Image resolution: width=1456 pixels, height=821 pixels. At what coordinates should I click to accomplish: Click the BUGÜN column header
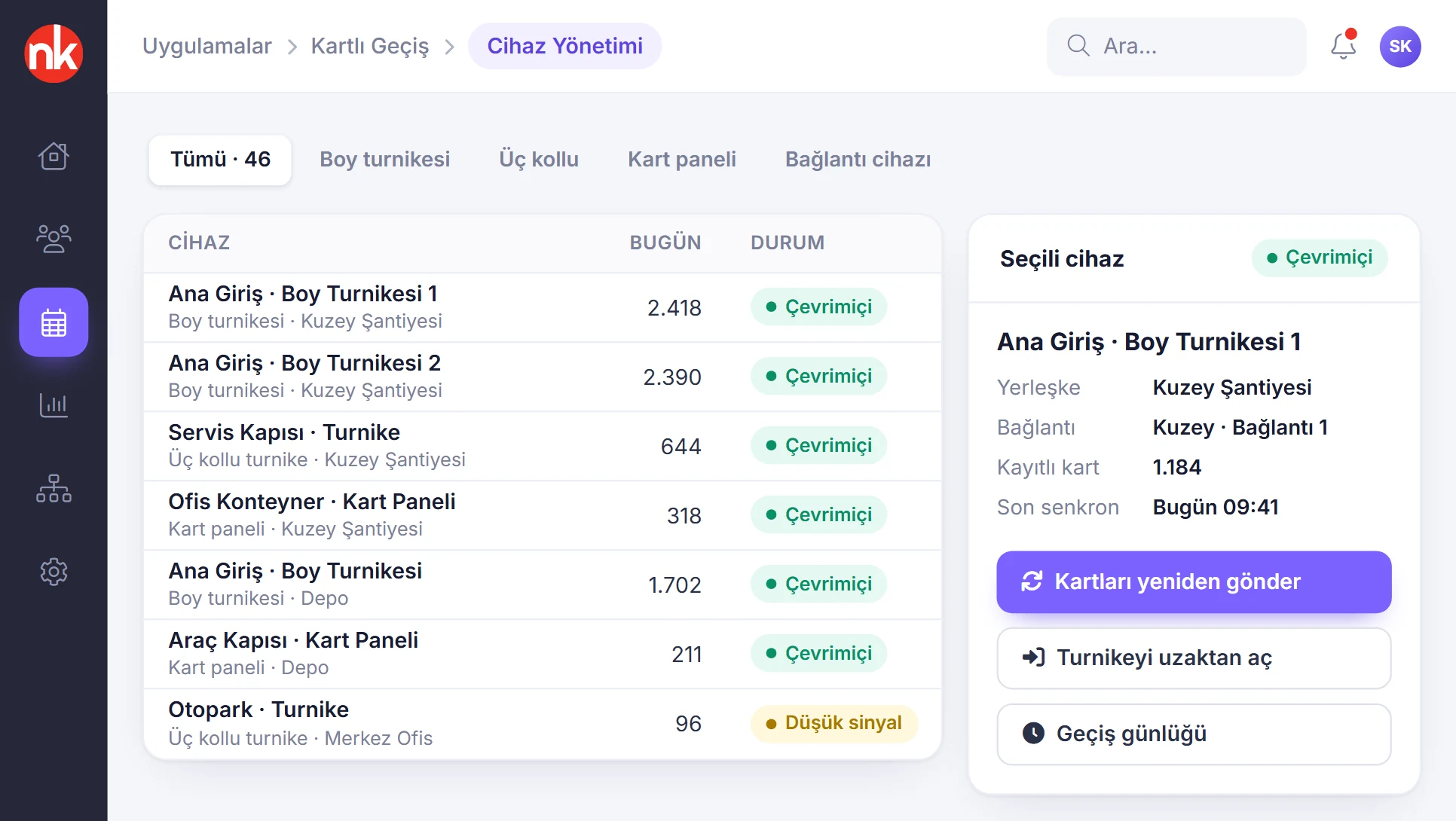tap(665, 243)
